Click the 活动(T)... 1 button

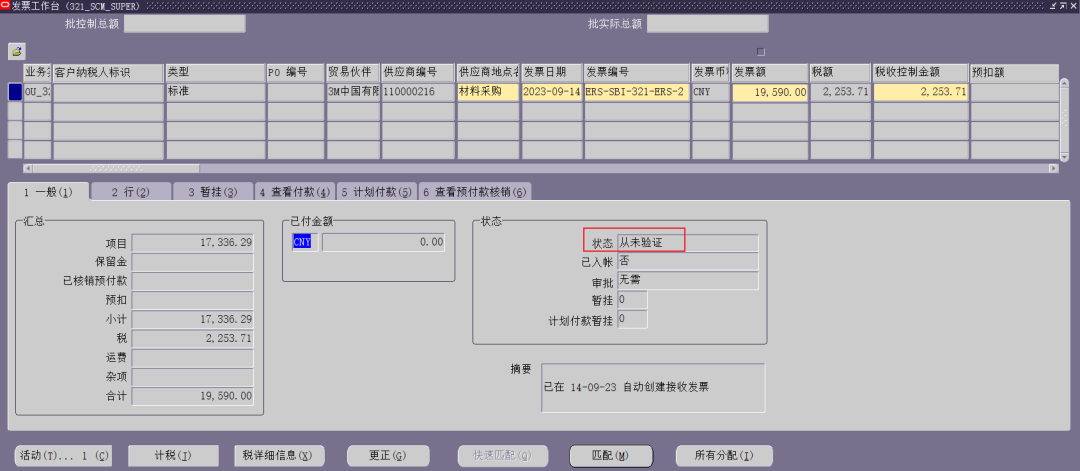coord(63,455)
